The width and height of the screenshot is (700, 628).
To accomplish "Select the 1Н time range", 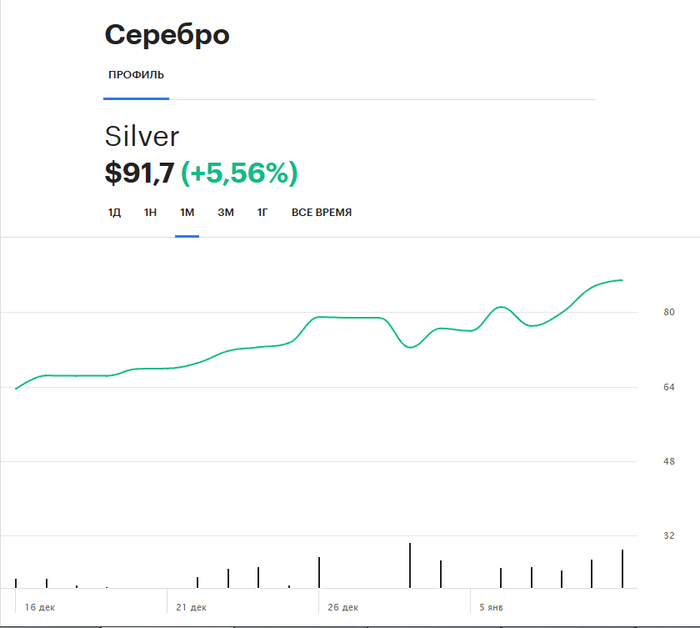I will (x=150, y=212).
